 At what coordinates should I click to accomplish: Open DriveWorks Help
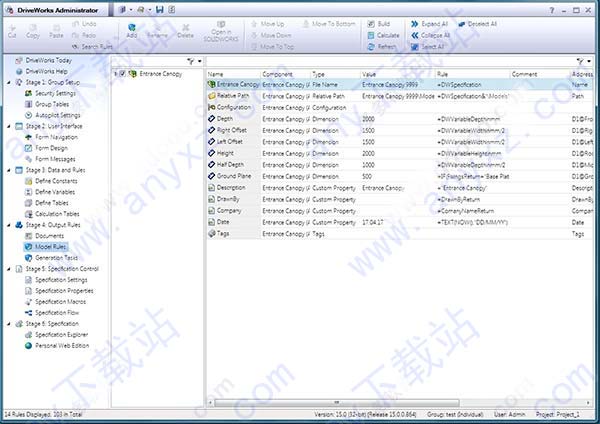click(42, 71)
